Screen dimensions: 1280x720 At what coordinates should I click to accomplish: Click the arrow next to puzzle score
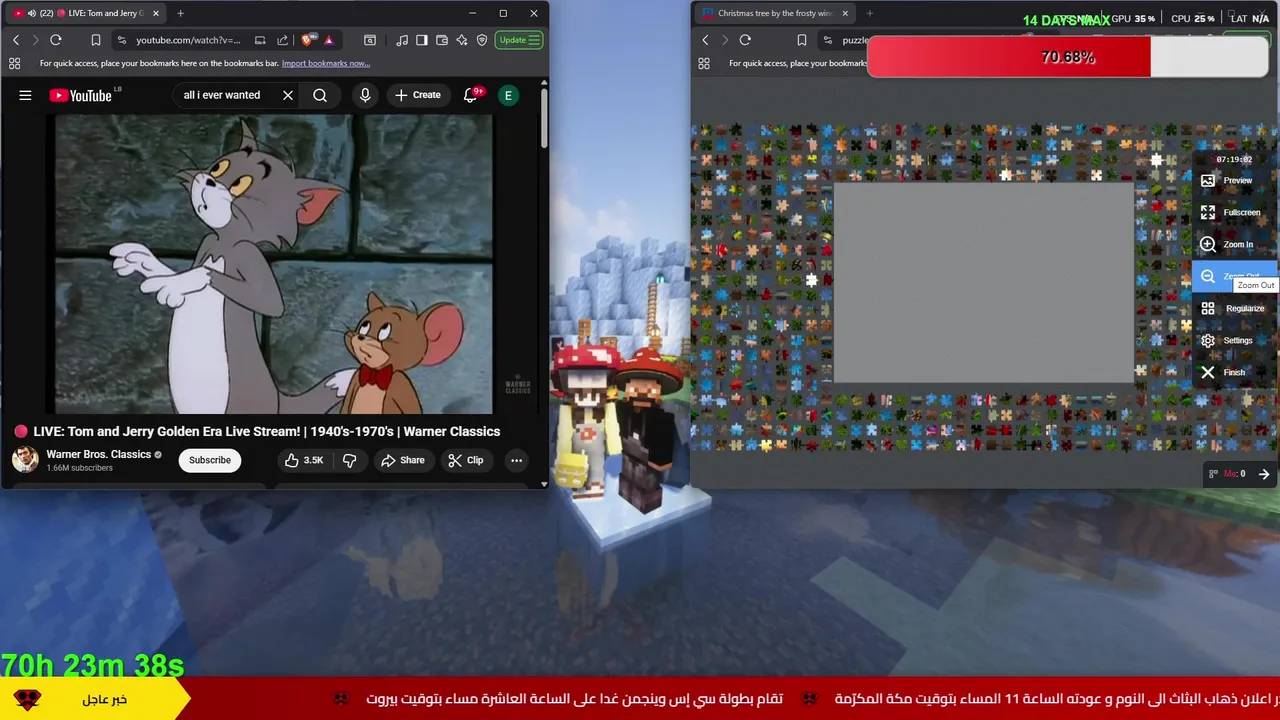1264,474
